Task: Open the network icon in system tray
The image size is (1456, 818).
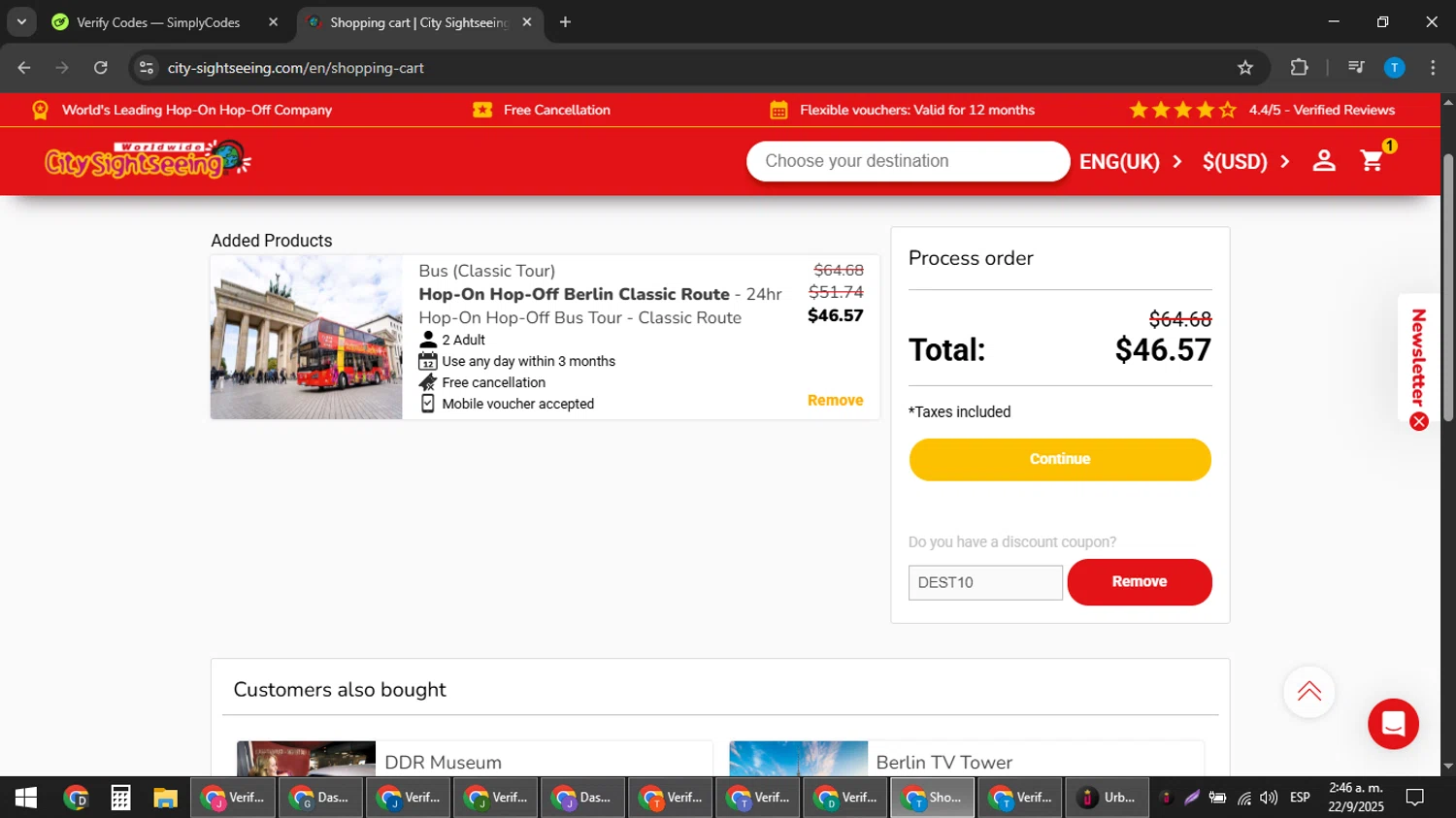Action: (1243, 798)
